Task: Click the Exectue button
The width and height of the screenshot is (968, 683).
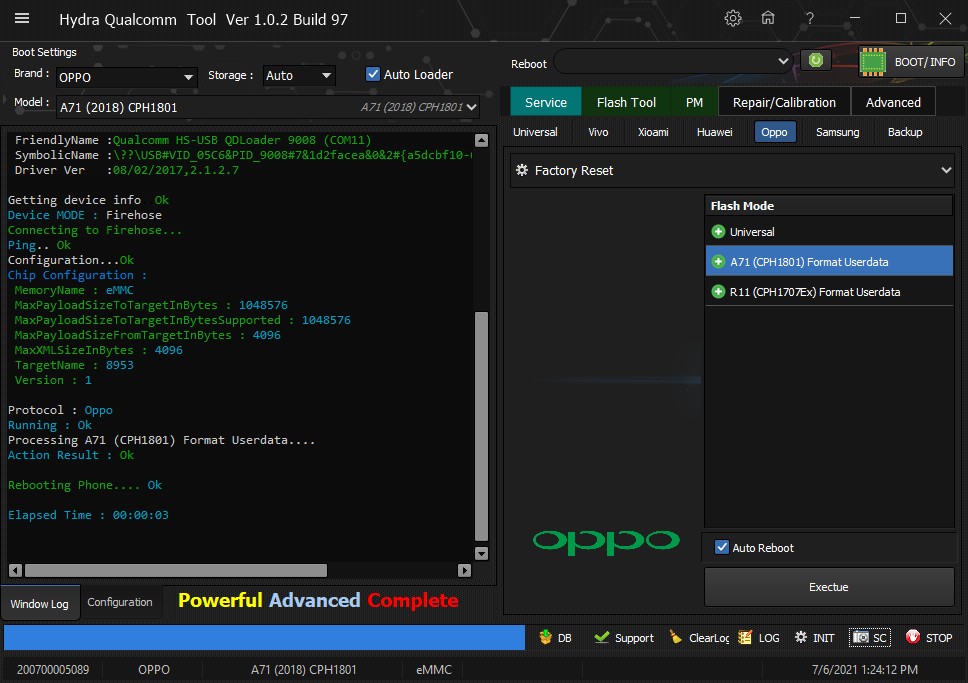Action: coord(828,587)
